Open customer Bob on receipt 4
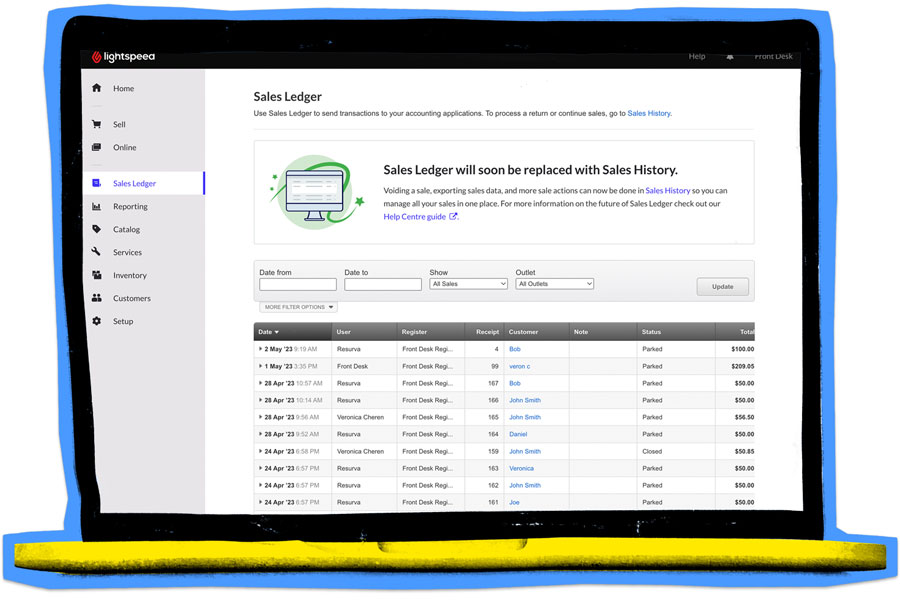Screen dimensions: 900x602 tap(515, 349)
